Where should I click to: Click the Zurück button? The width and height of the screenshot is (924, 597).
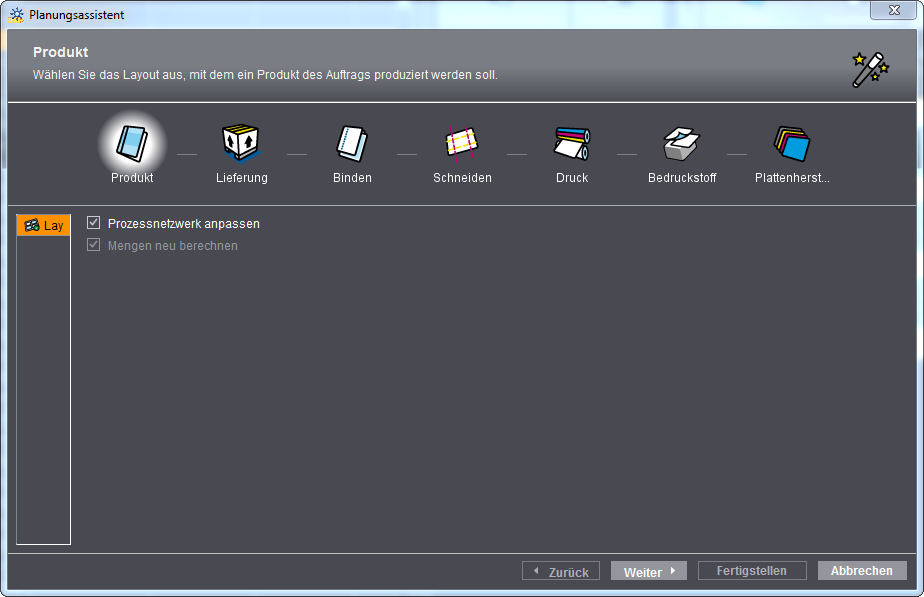(x=561, y=571)
